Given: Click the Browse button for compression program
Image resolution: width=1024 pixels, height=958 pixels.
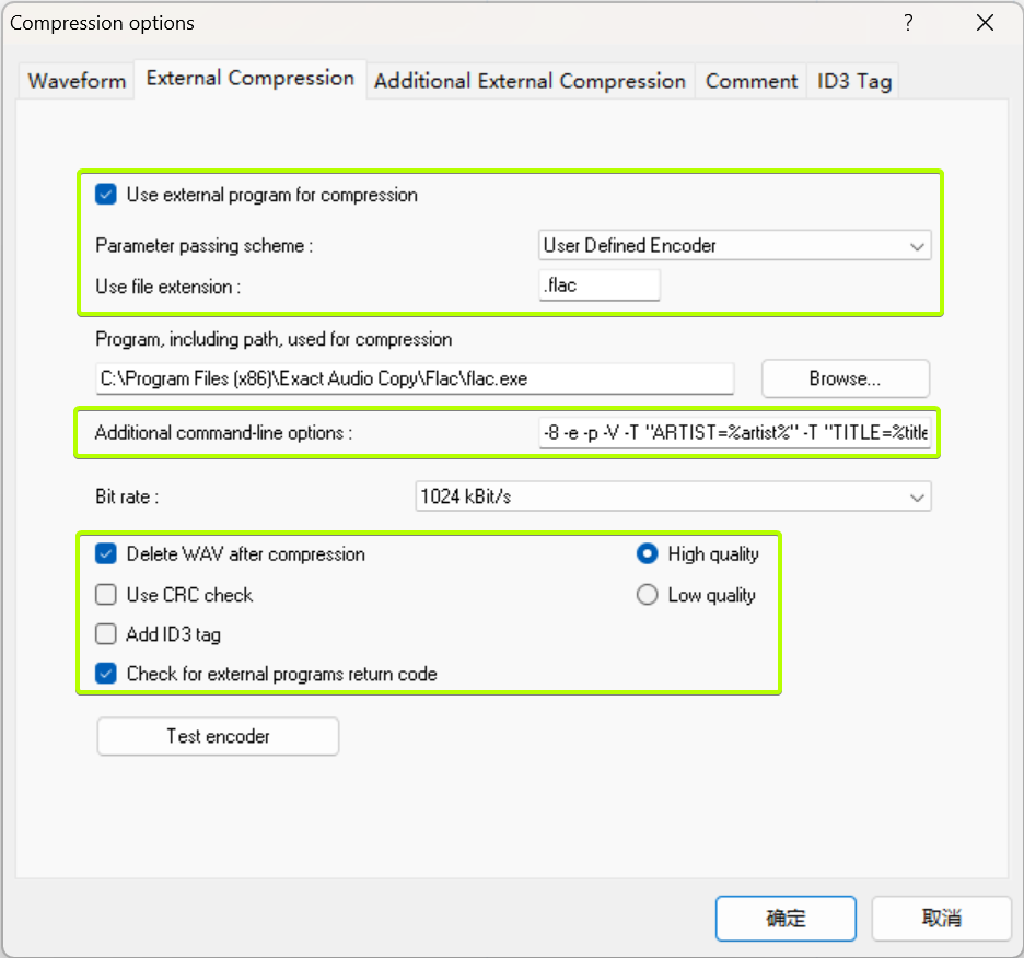Looking at the screenshot, I should [845, 378].
